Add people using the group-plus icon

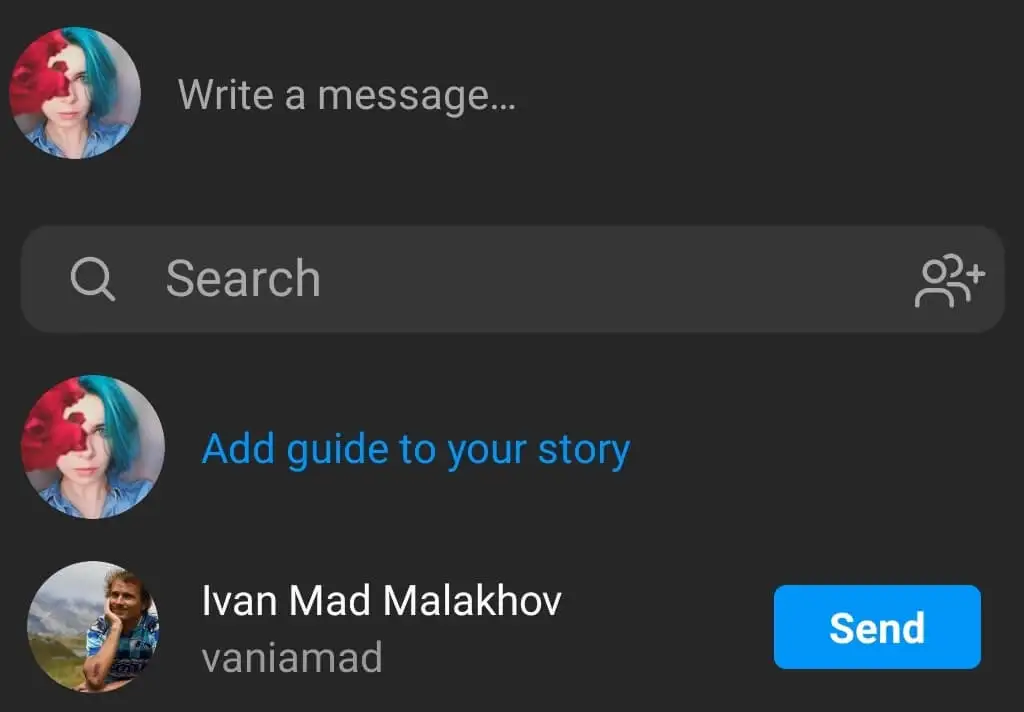950,280
